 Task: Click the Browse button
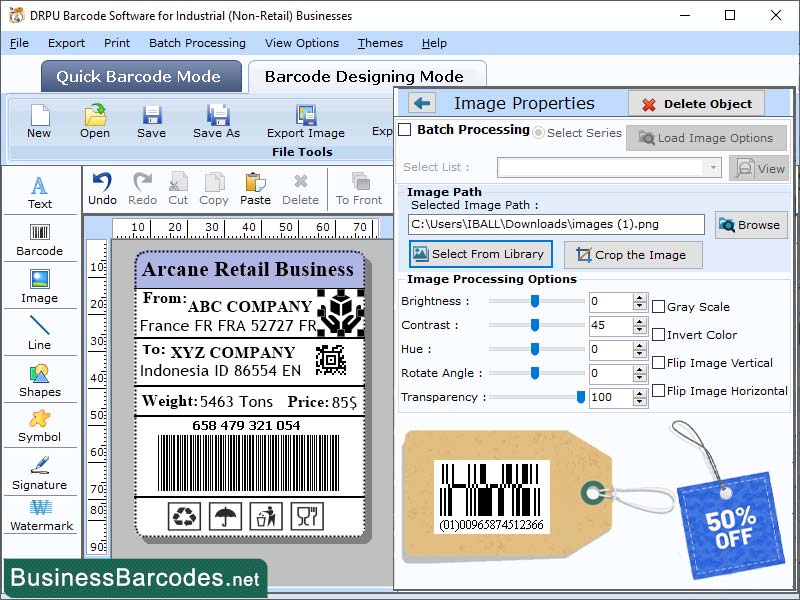pyautogui.click(x=750, y=225)
